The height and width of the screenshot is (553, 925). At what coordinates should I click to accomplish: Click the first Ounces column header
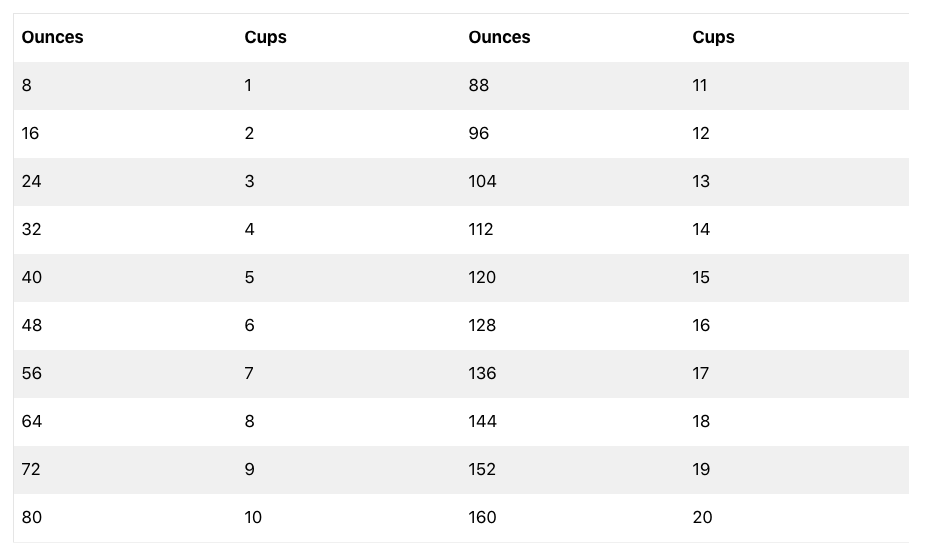(52, 37)
